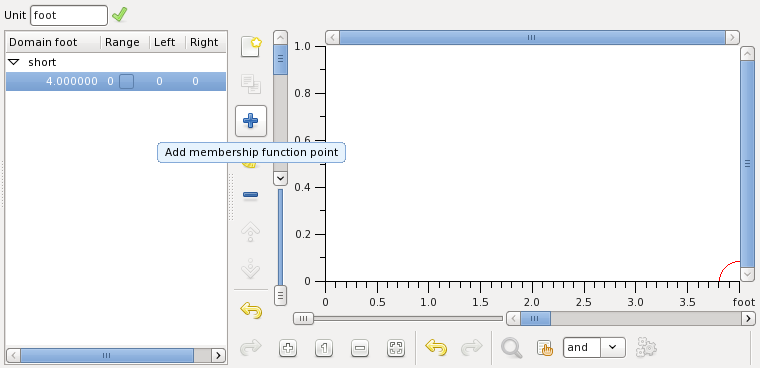760x368 pixels.
Task: Click the green checkmark next to Unit
Action: tap(119, 15)
